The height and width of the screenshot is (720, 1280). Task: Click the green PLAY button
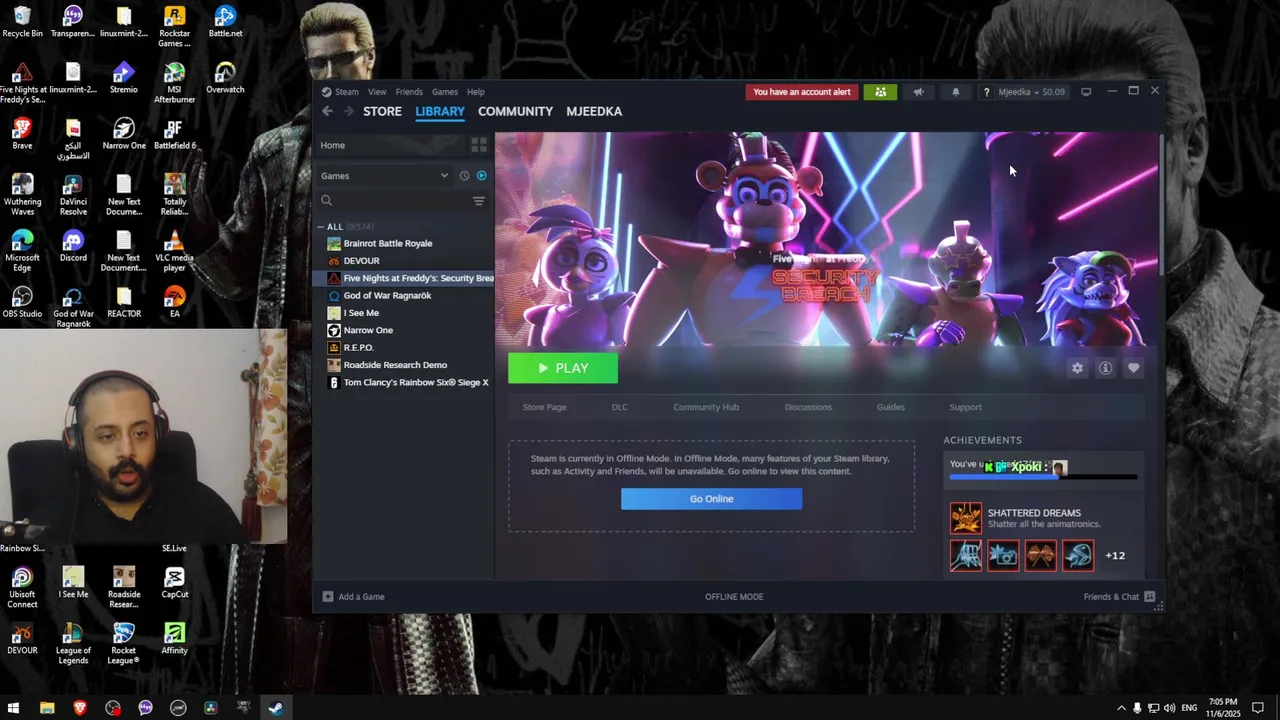[563, 368]
